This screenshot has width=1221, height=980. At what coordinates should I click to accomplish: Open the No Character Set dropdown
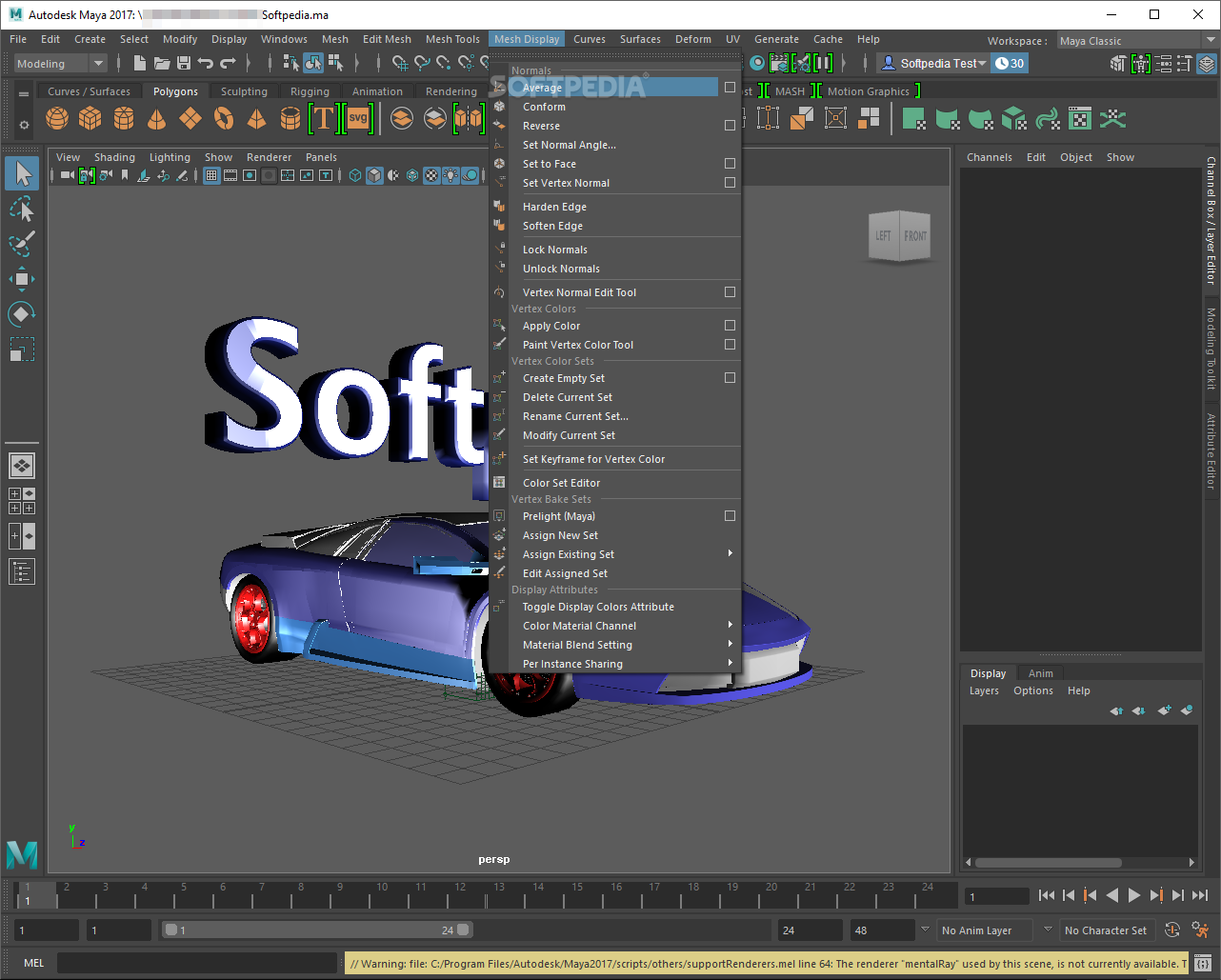click(x=1106, y=930)
